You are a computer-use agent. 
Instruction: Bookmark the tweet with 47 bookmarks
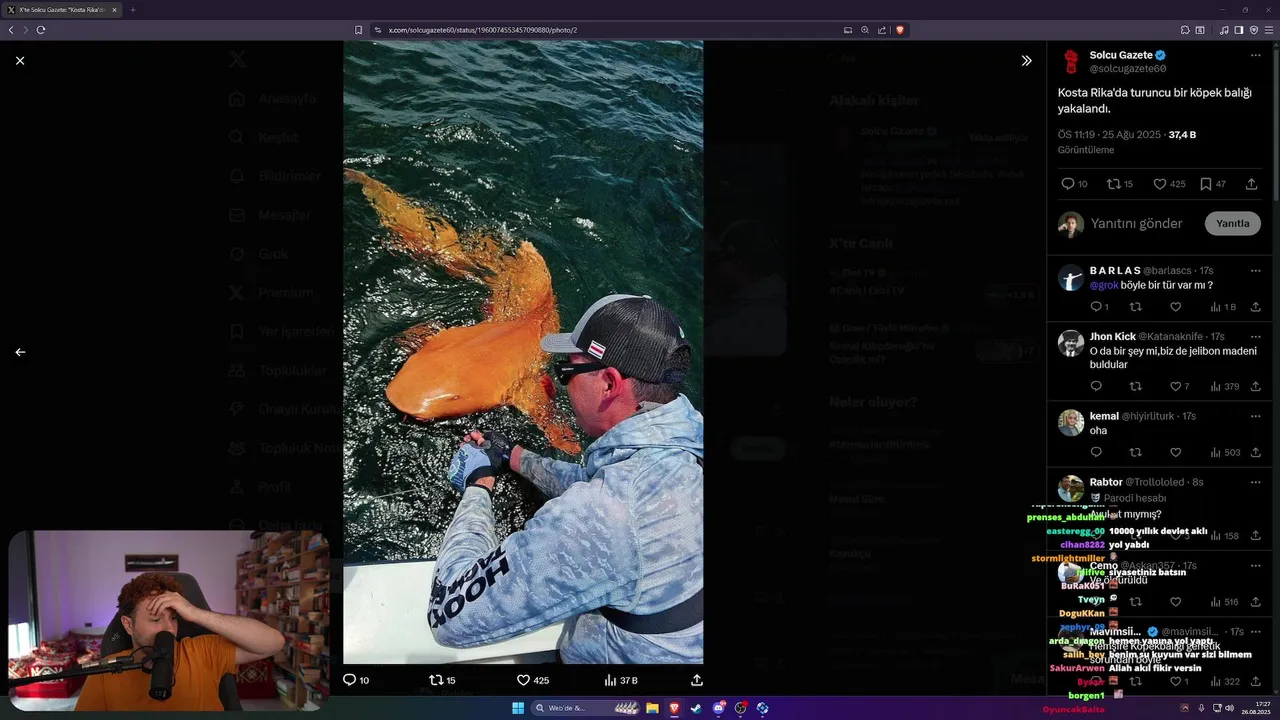click(1206, 184)
